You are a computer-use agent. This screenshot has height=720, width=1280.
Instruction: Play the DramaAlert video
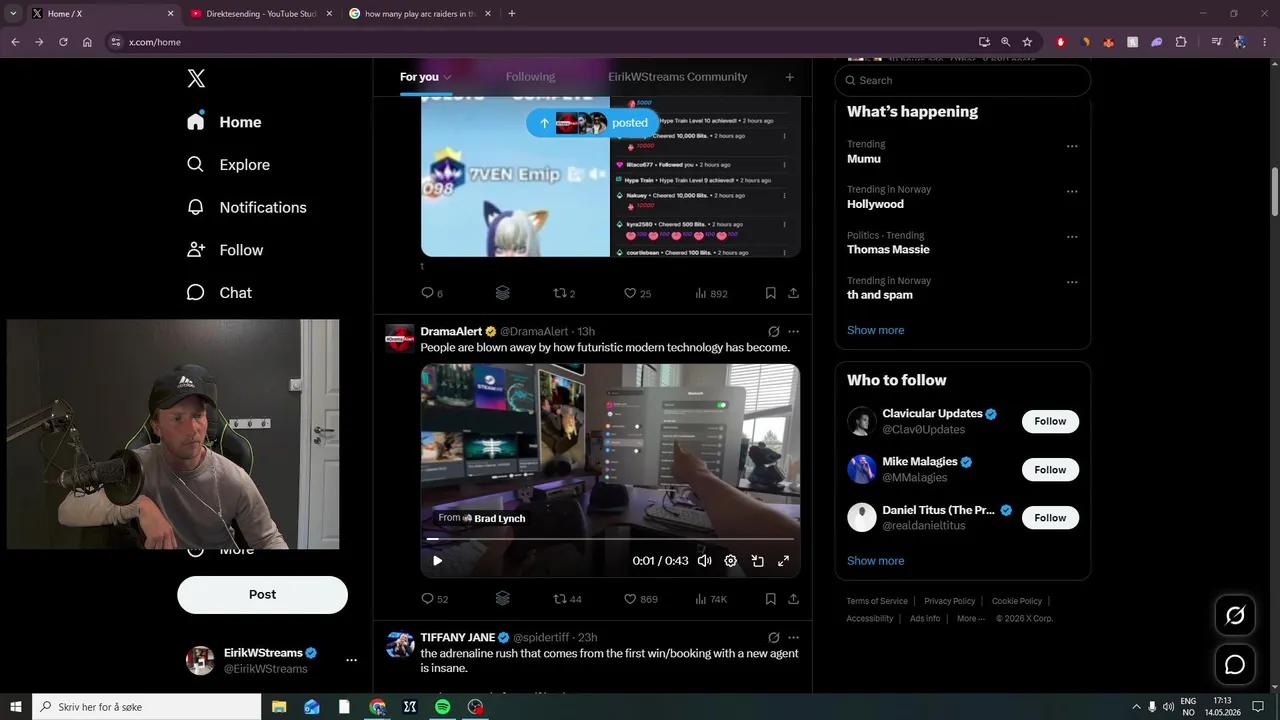coord(437,561)
